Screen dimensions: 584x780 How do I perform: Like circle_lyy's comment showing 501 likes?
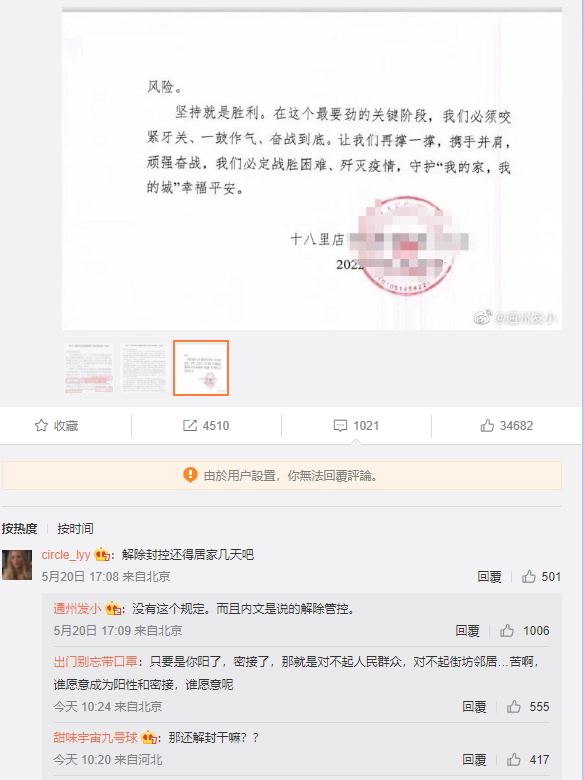click(x=529, y=577)
